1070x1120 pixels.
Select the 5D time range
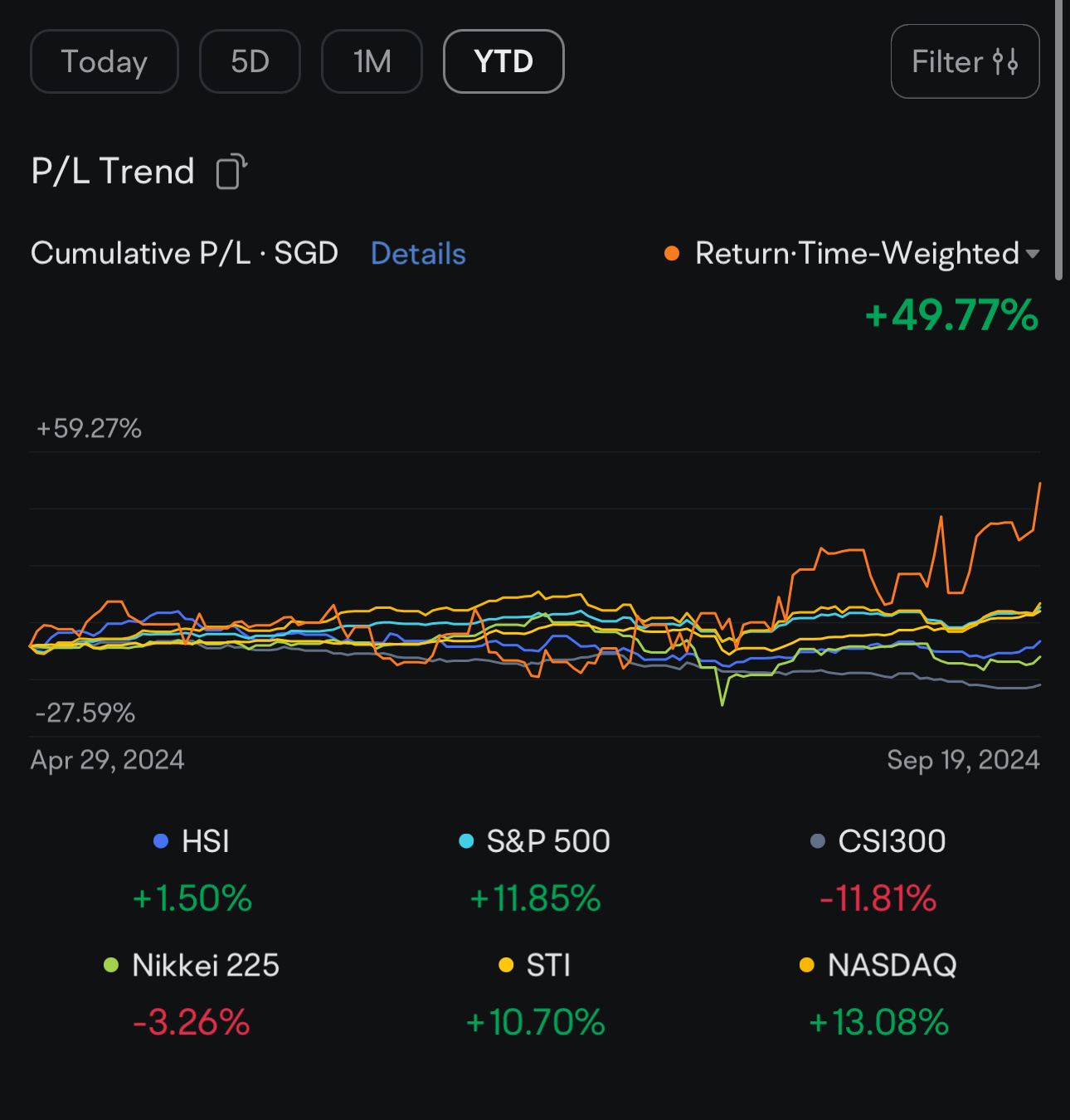pyautogui.click(x=250, y=61)
